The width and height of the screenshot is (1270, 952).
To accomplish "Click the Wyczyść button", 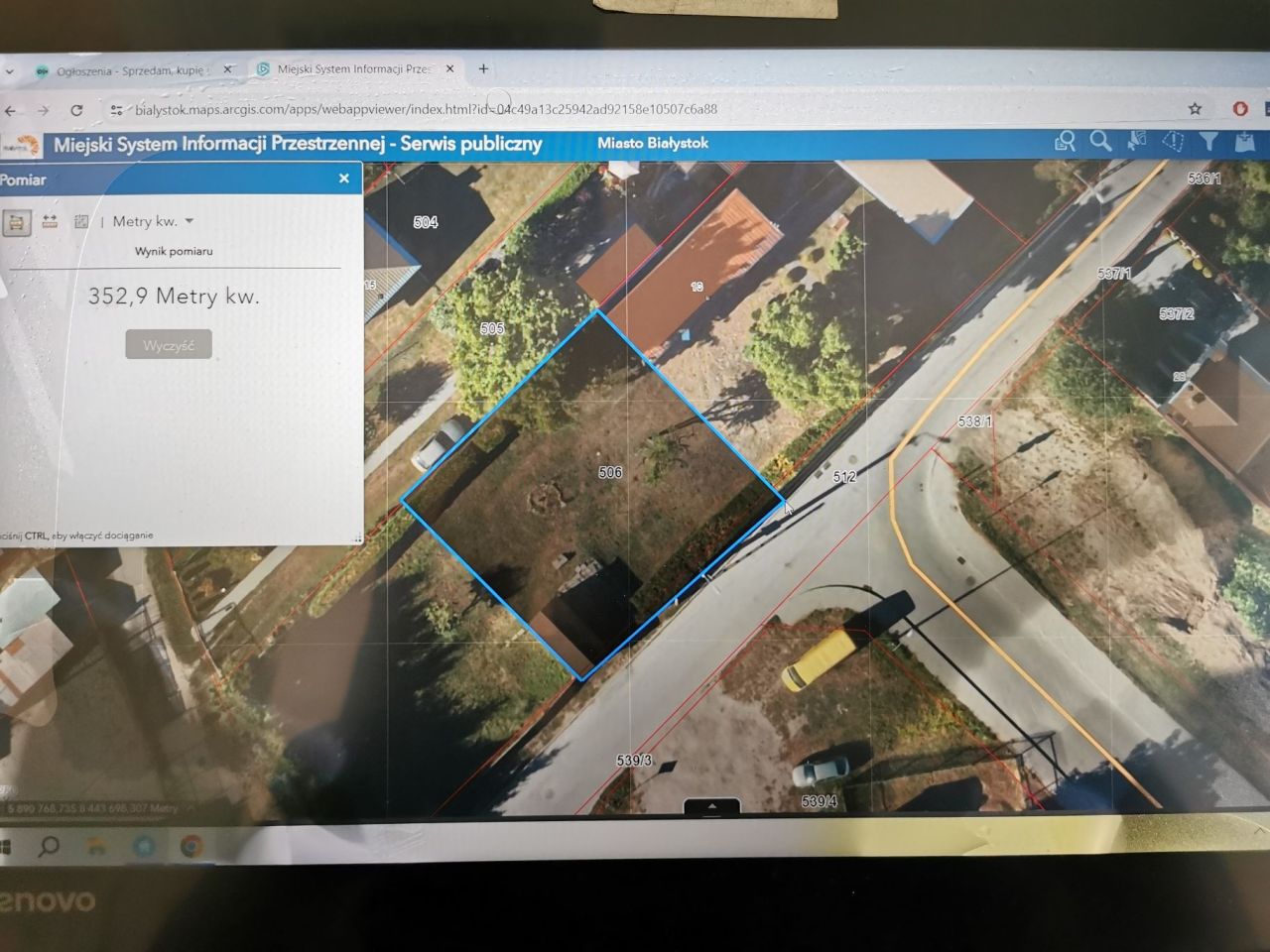I will tap(169, 345).
